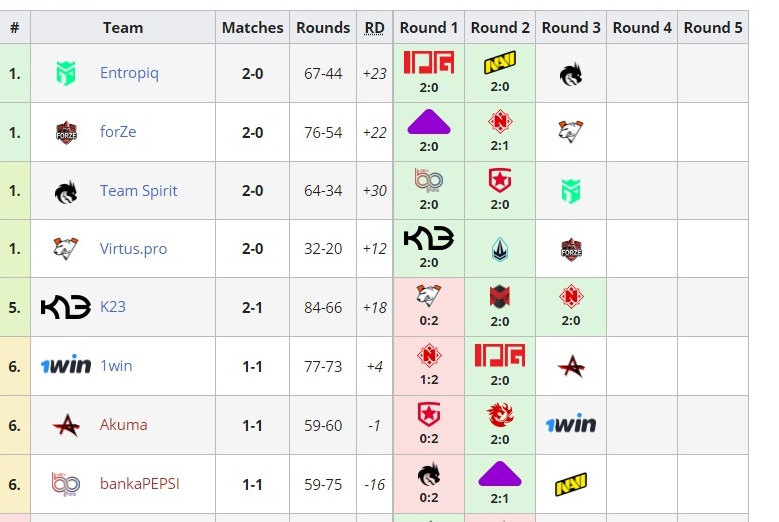This screenshot has height=522, width=779.
Task: Click the Gambit logo in Team Spirit's Round 2
Action: tap(500, 181)
